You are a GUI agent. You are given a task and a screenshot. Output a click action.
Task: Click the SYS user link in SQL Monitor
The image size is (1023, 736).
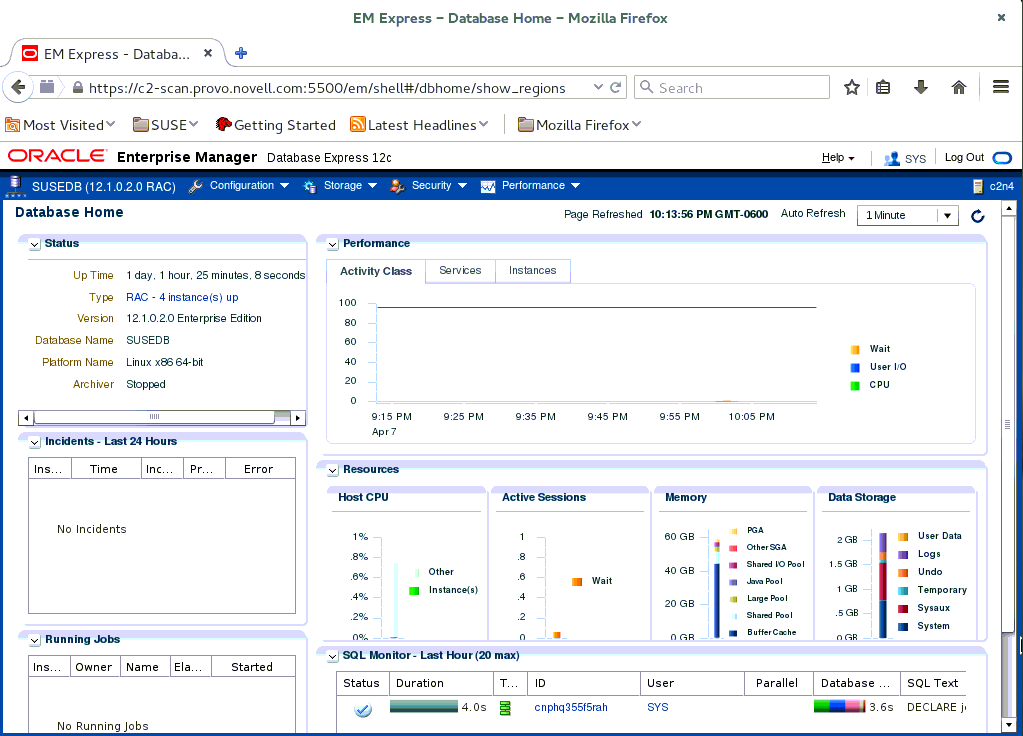[658, 707]
